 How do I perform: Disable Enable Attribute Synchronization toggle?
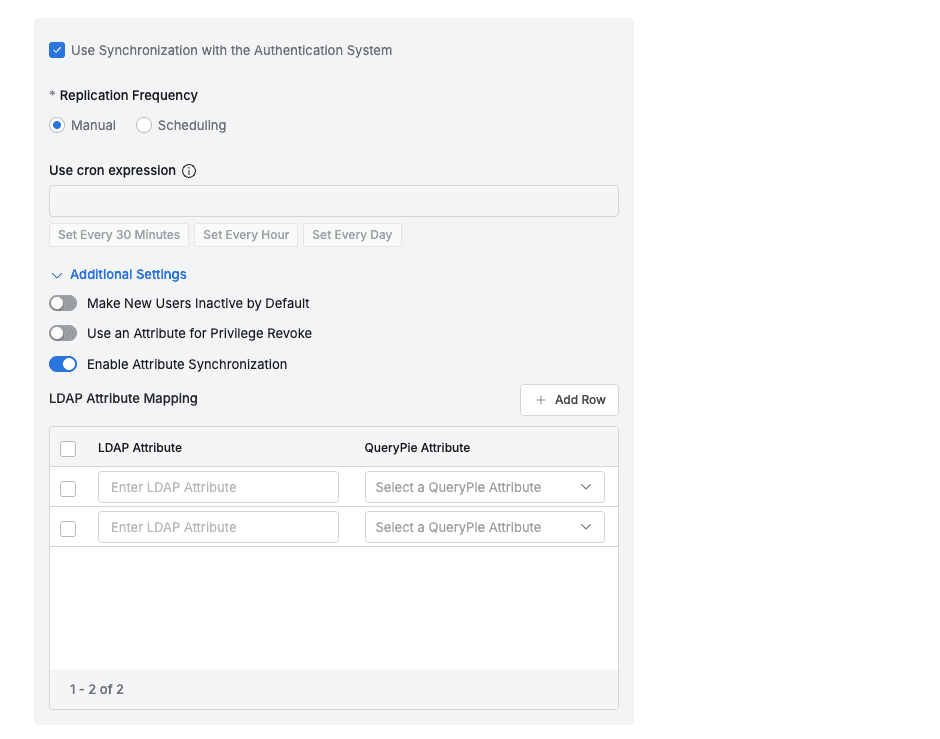point(63,364)
